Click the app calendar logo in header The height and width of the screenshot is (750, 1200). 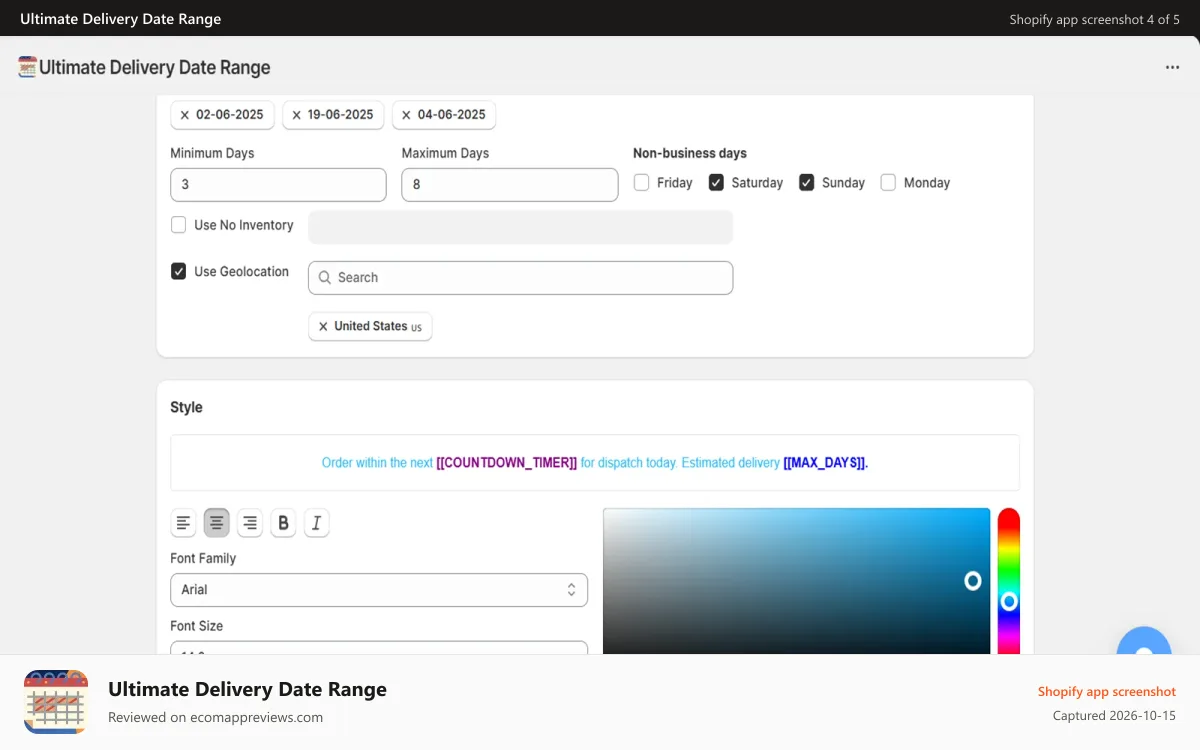[27, 67]
